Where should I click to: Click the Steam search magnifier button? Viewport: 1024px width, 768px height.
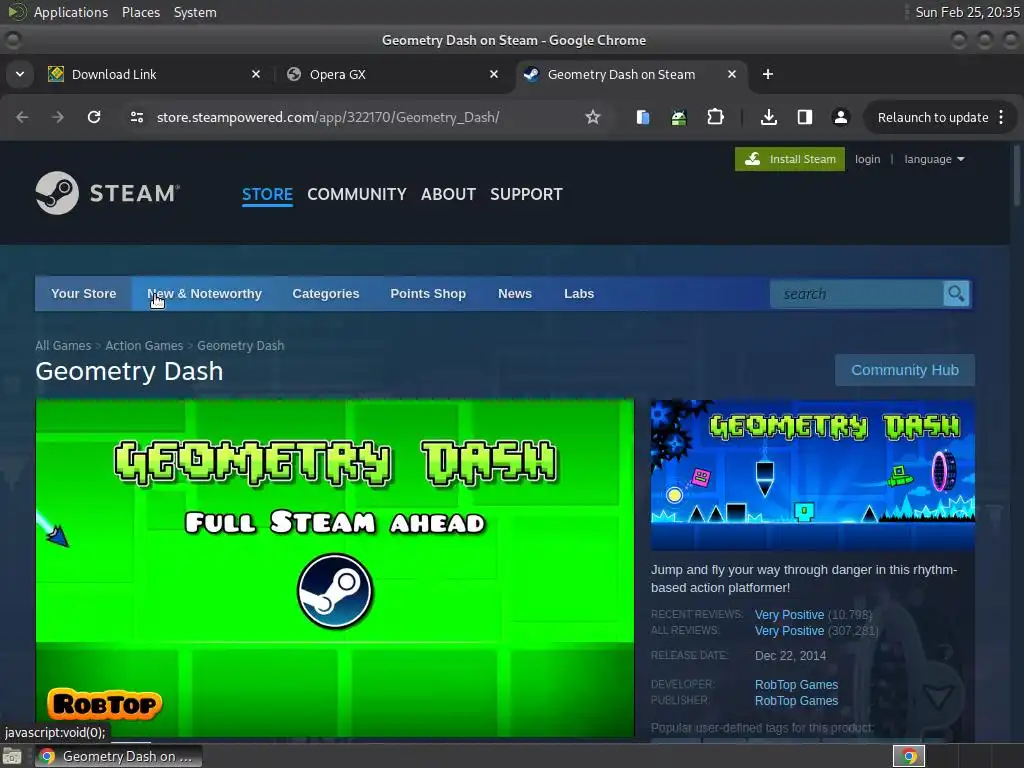(x=956, y=294)
